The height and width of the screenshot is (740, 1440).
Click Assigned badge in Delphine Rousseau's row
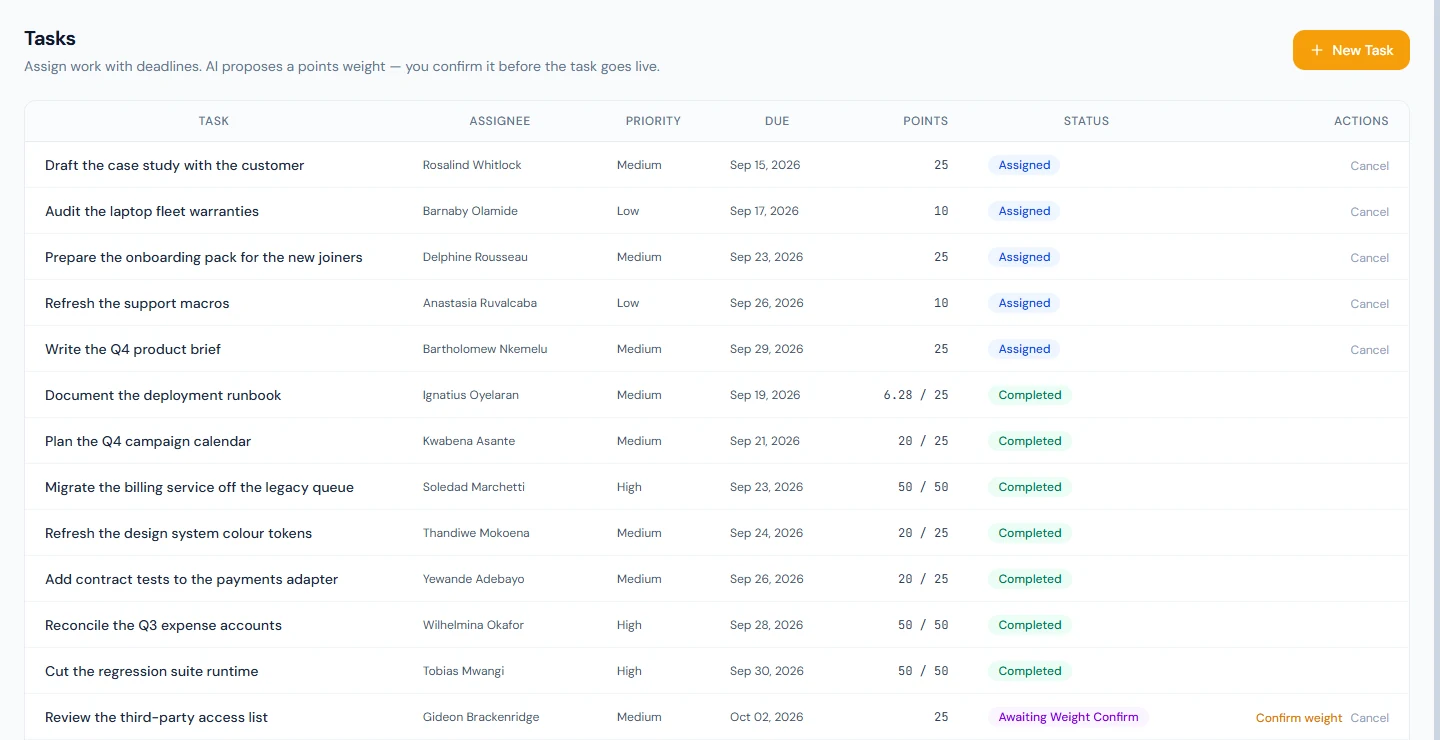(1024, 257)
